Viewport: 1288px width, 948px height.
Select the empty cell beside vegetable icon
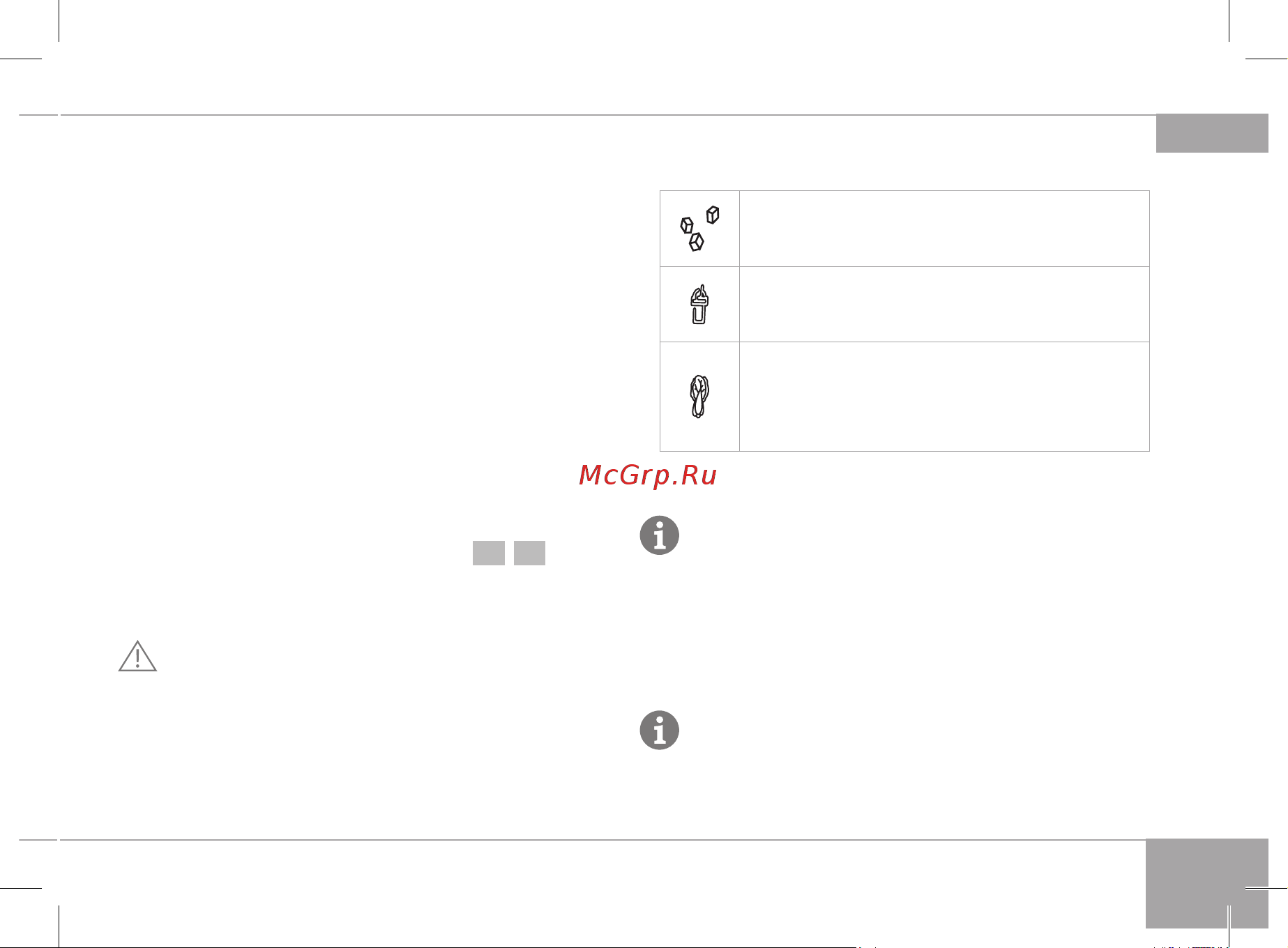click(944, 397)
